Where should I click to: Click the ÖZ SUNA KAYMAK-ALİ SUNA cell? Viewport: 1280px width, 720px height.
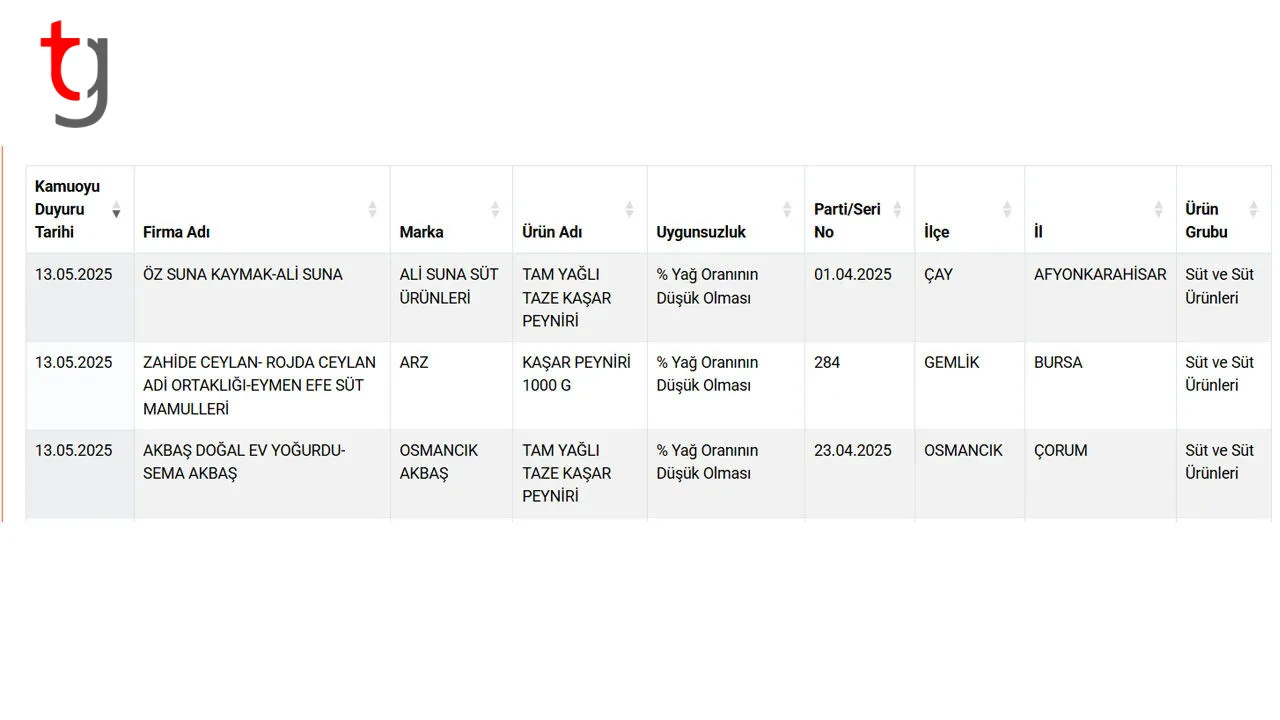coord(262,298)
